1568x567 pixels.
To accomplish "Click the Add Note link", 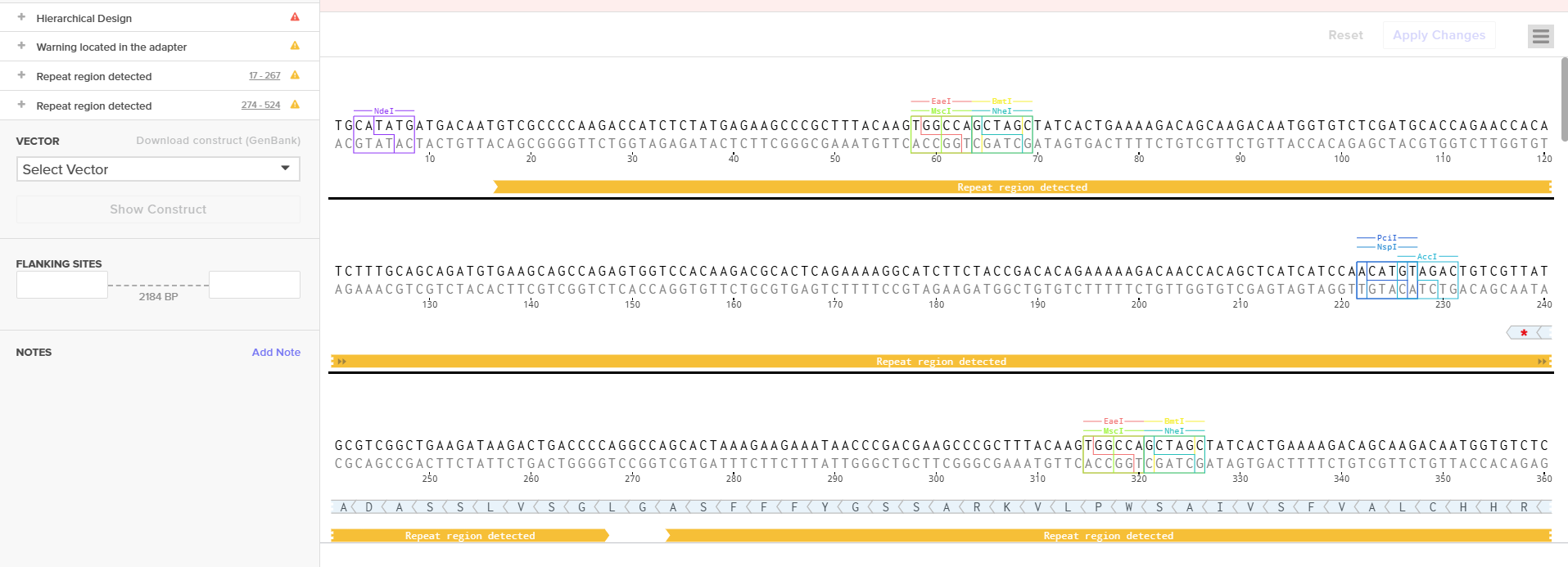I will (x=276, y=352).
